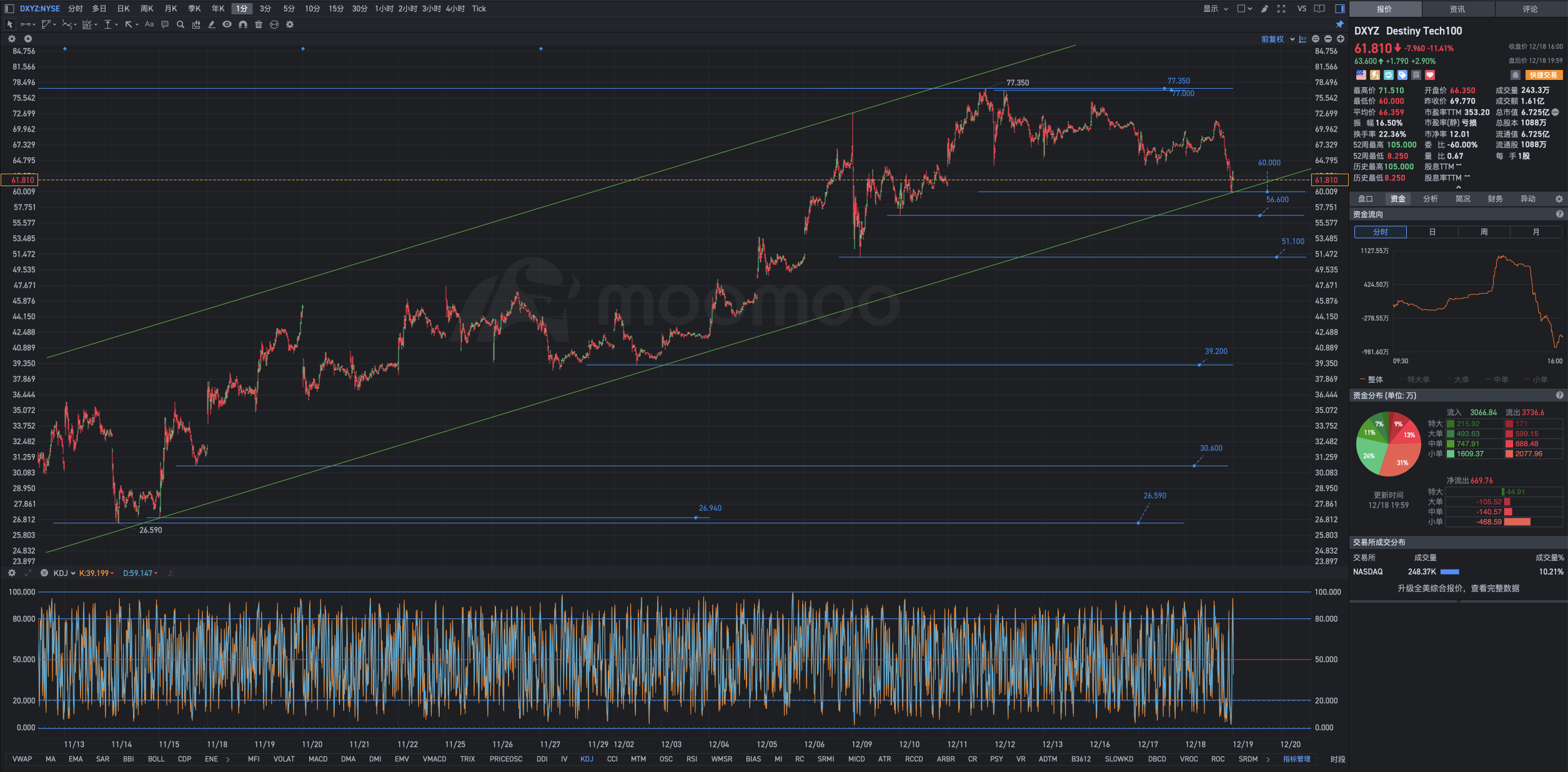The image size is (1568, 772).
Task: Toggle the right quote sidebar panel
Action: 1340,9
